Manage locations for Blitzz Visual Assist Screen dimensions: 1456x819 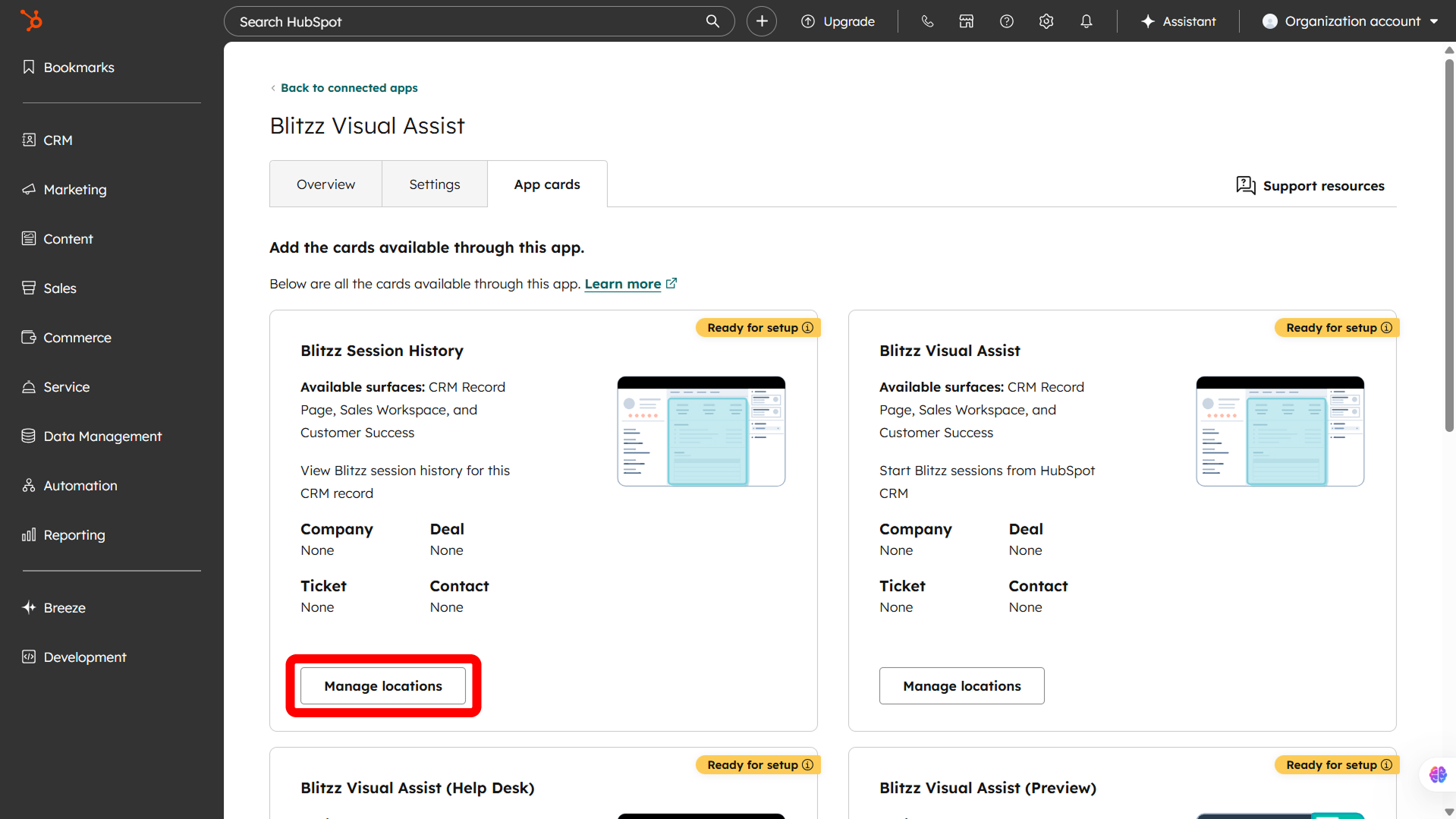(962, 686)
